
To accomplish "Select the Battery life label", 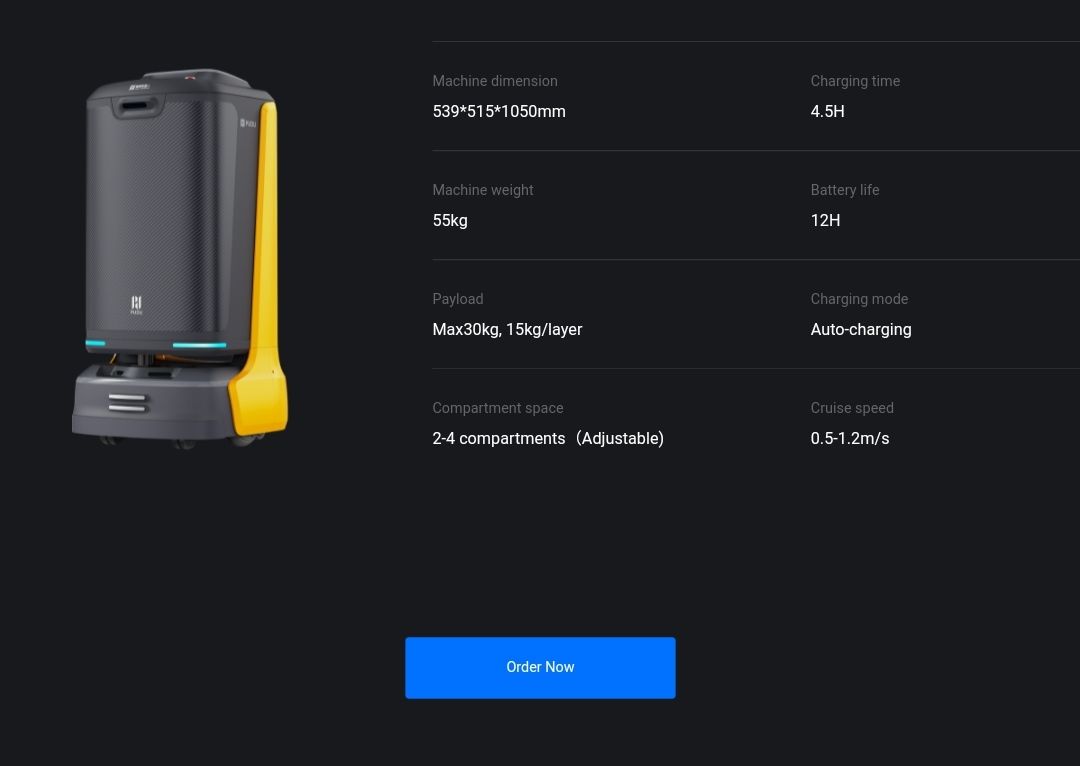I will coord(845,190).
